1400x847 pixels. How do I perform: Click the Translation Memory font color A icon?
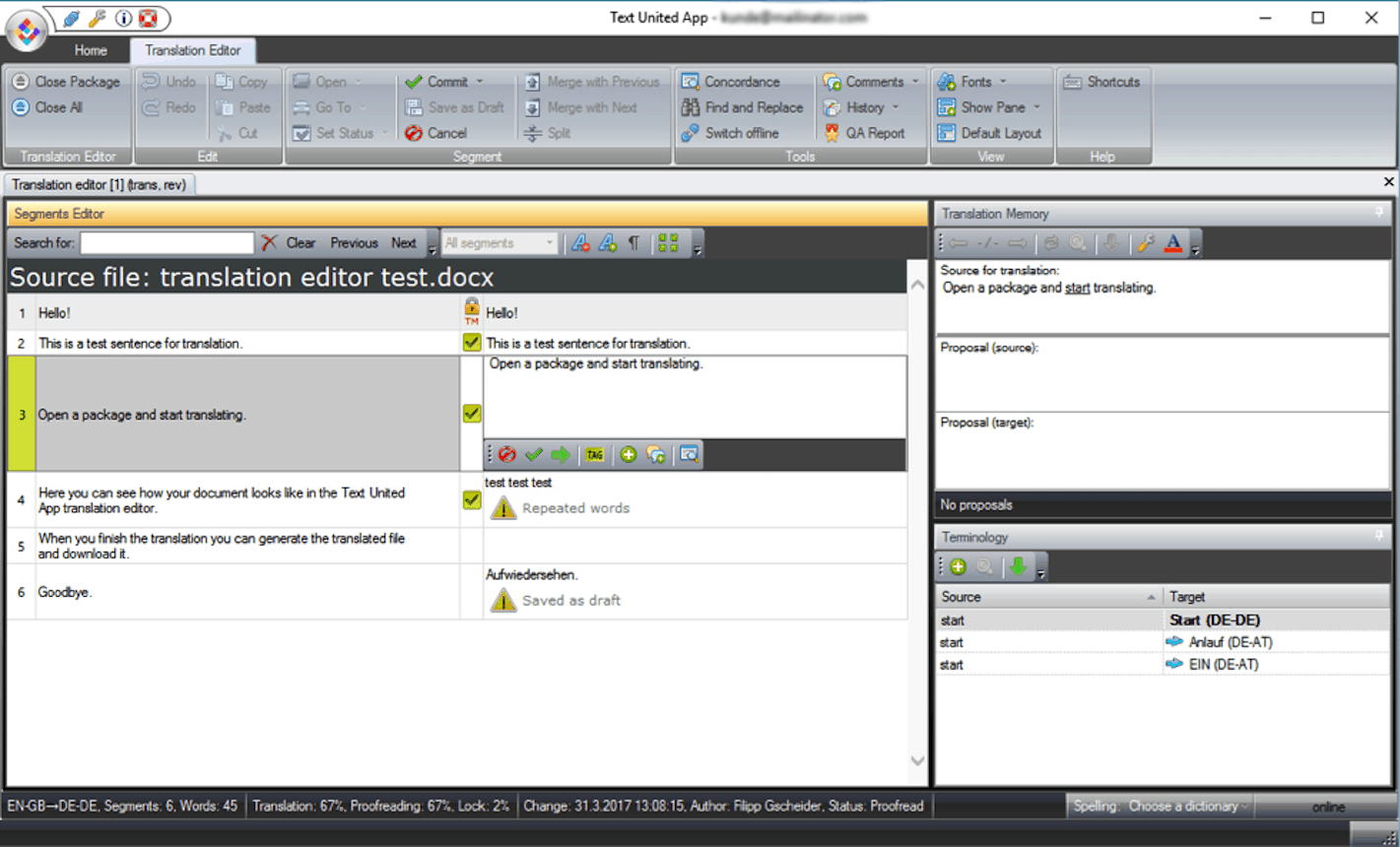click(x=1172, y=242)
